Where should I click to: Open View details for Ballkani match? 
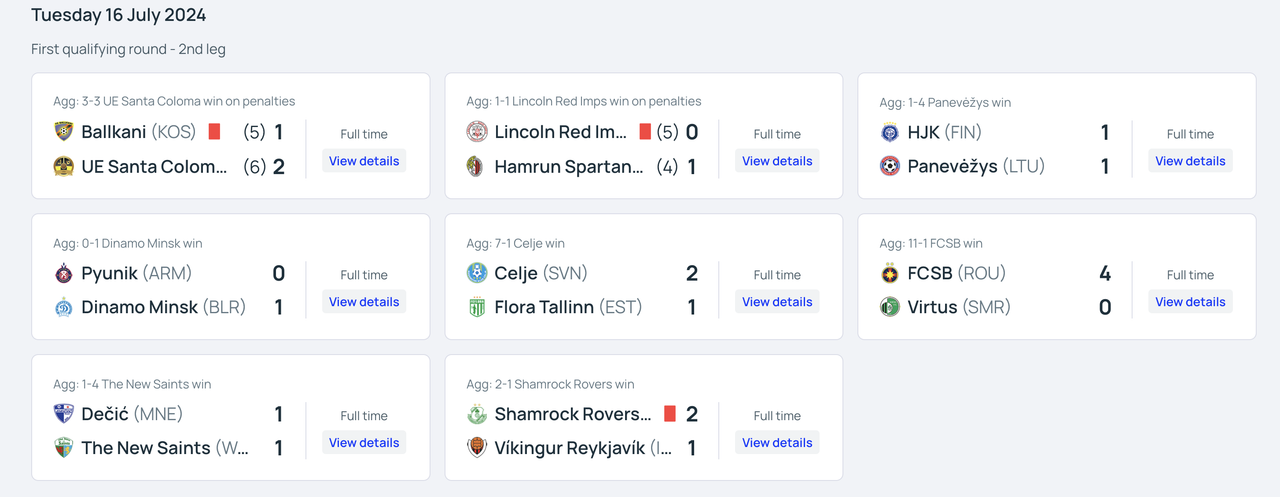tap(364, 161)
